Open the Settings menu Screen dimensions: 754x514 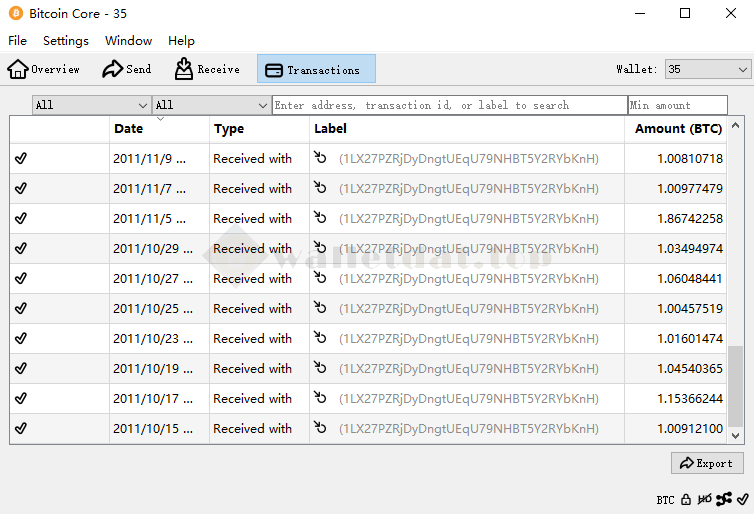66,41
